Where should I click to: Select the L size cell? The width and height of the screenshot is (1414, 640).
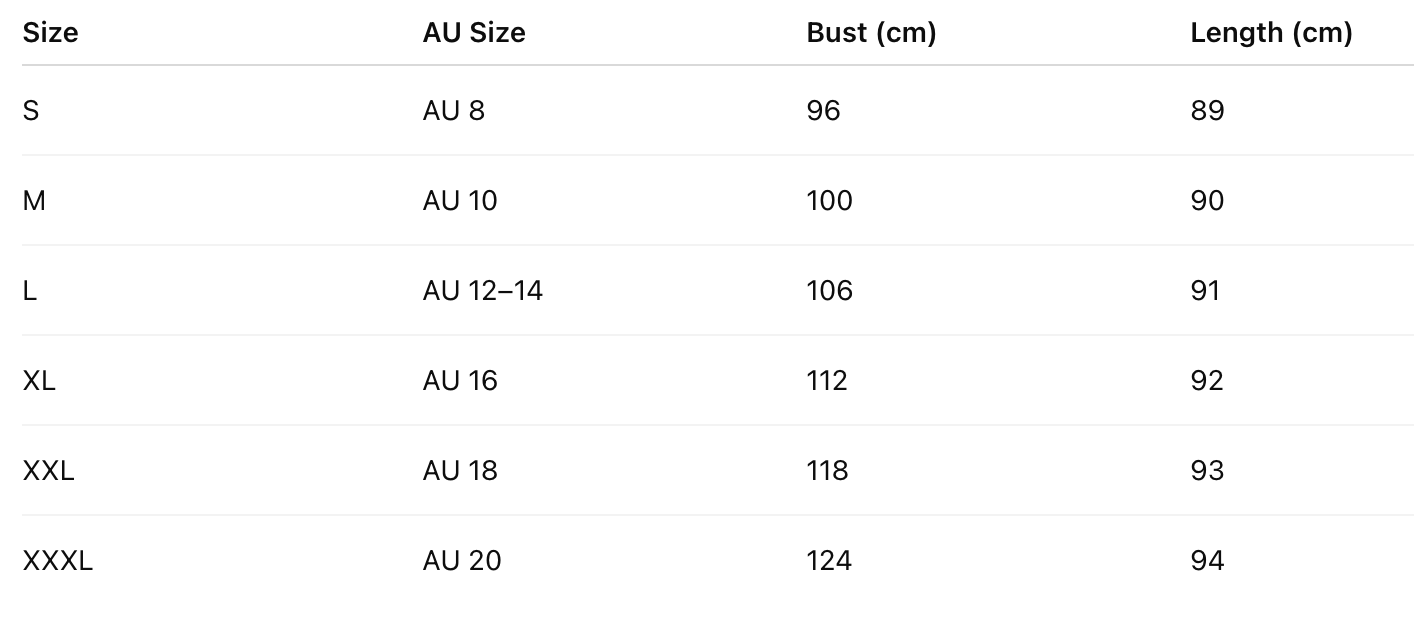[30, 291]
